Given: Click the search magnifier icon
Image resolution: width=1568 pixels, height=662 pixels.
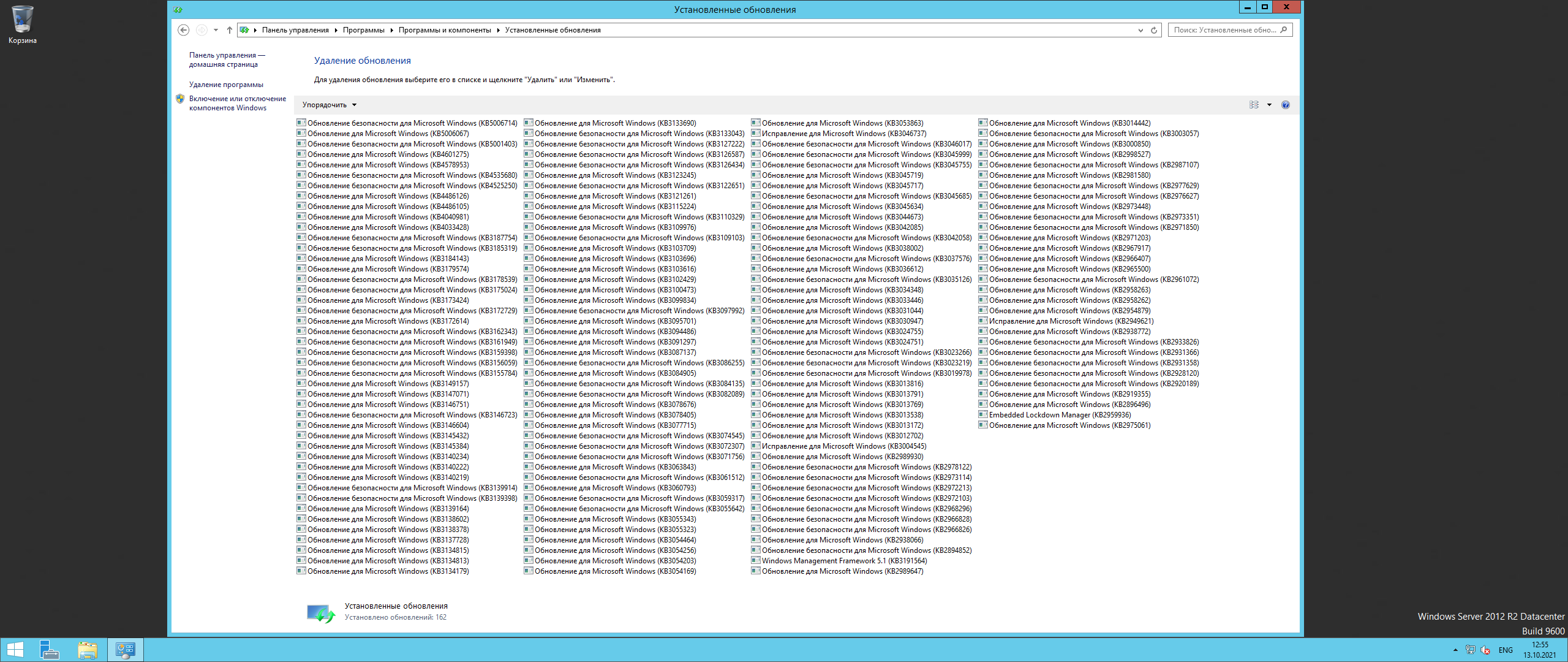Looking at the screenshot, I should tap(1284, 29).
